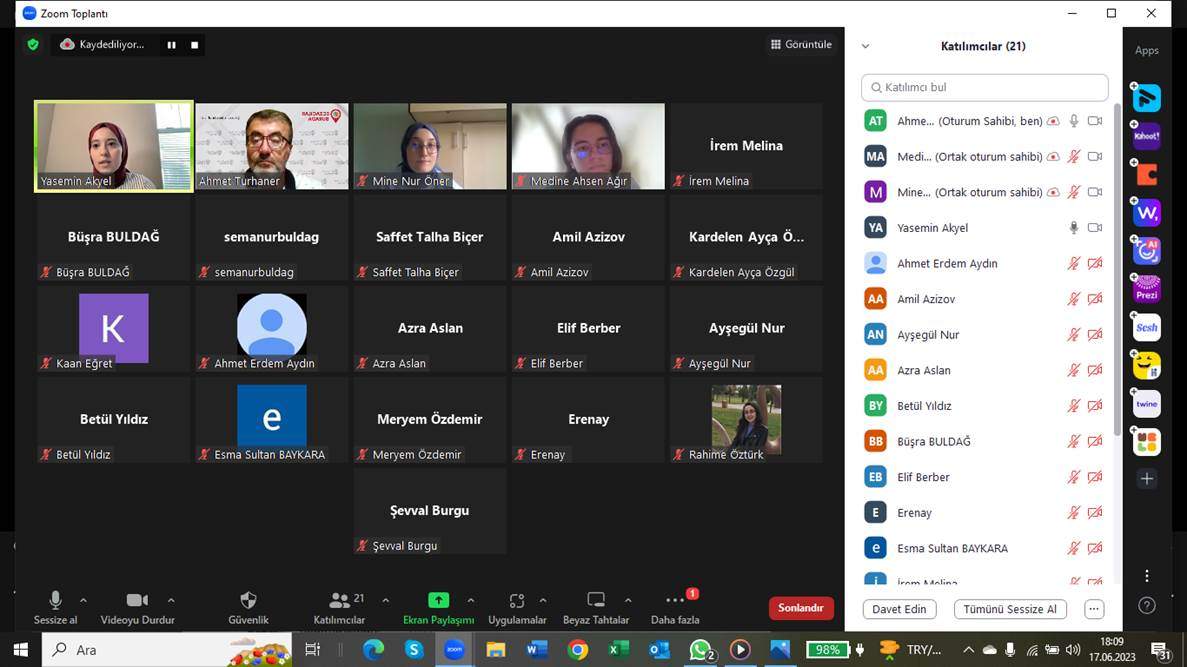Screen dimensions: 1187x667
Task: Open the Twine app icon
Action: (x=1146, y=404)
